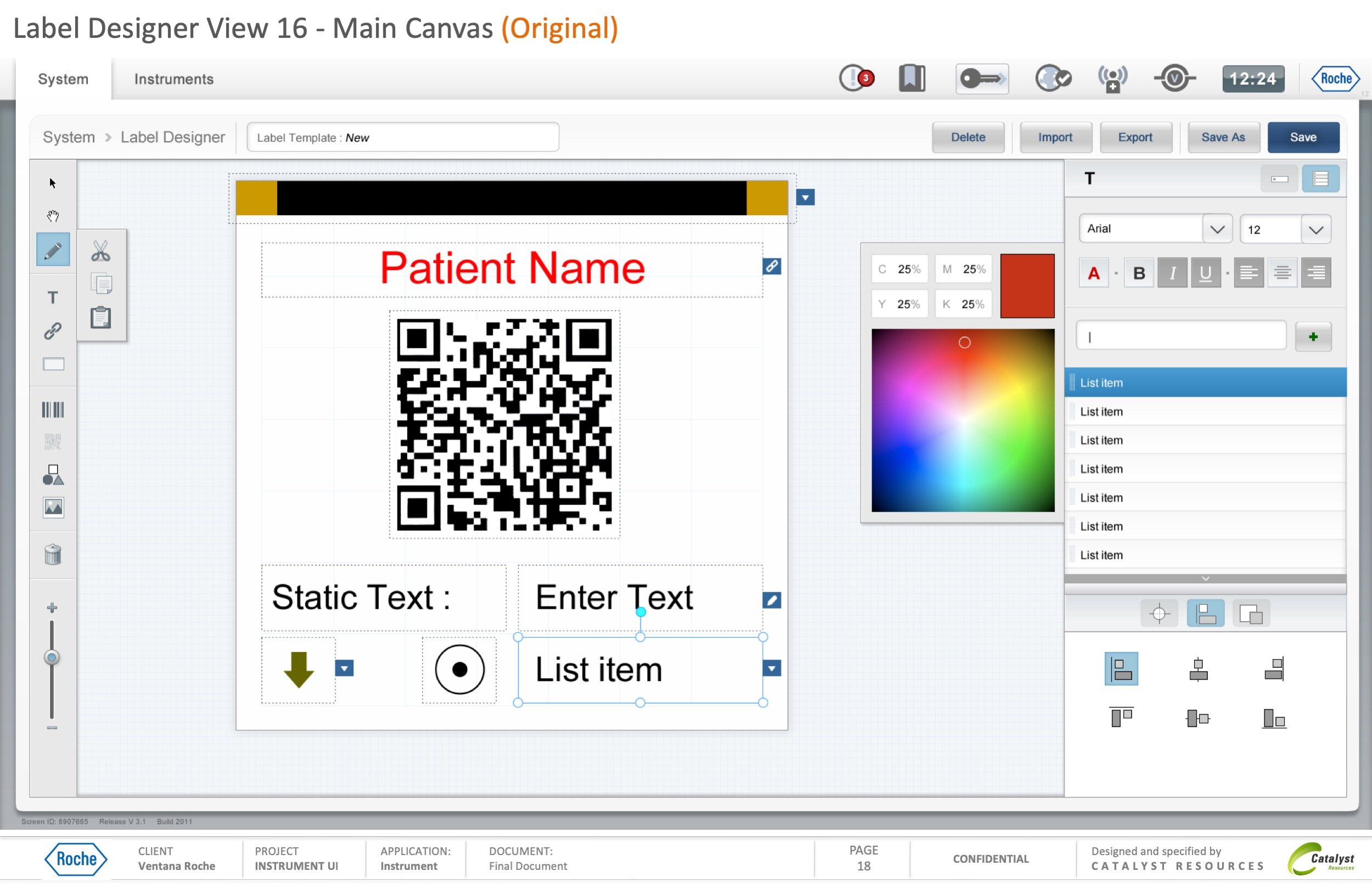Click the align left edges icon
Viewport: 1372px width, 888px height.
pyautogui.click(x=1121, y=670)
